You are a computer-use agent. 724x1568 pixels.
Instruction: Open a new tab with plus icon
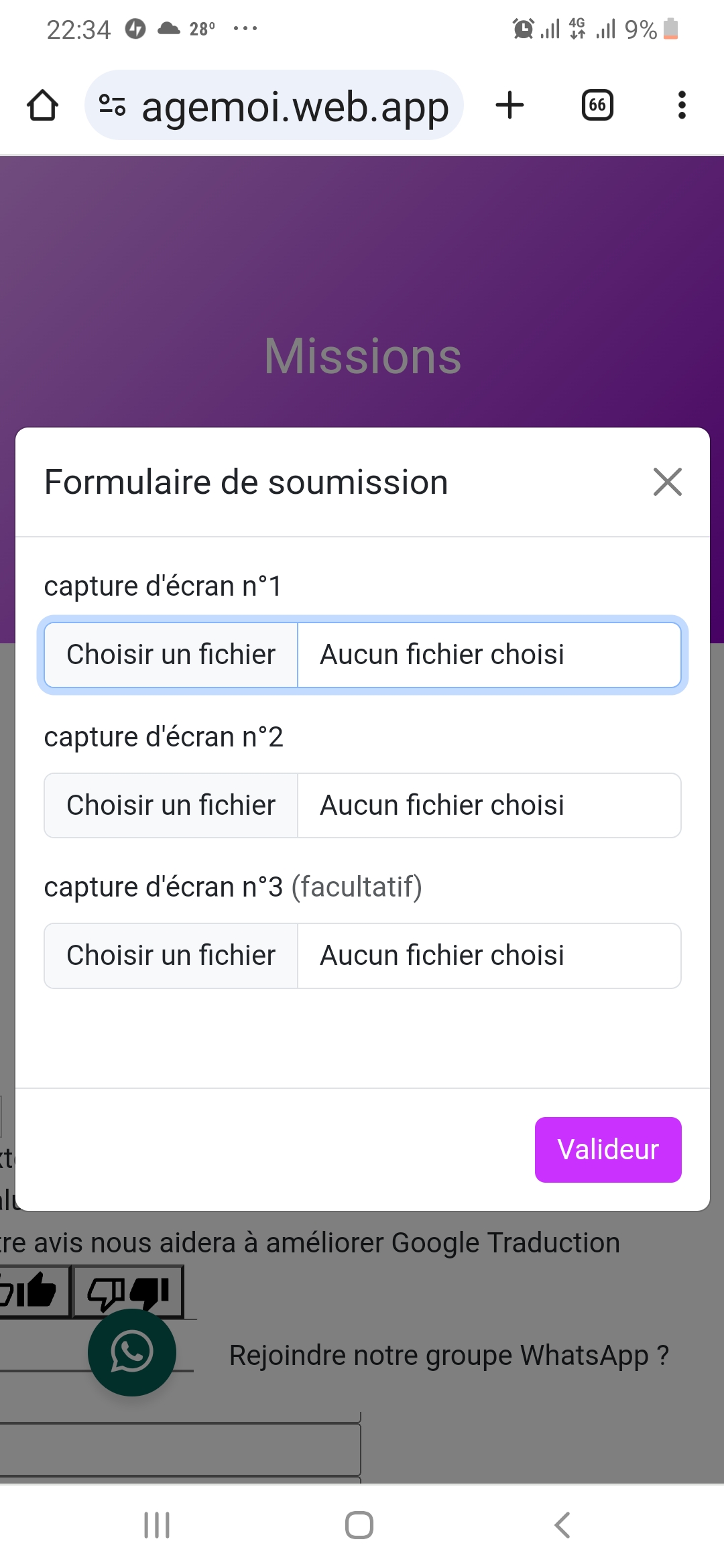[x=509, y=106]
